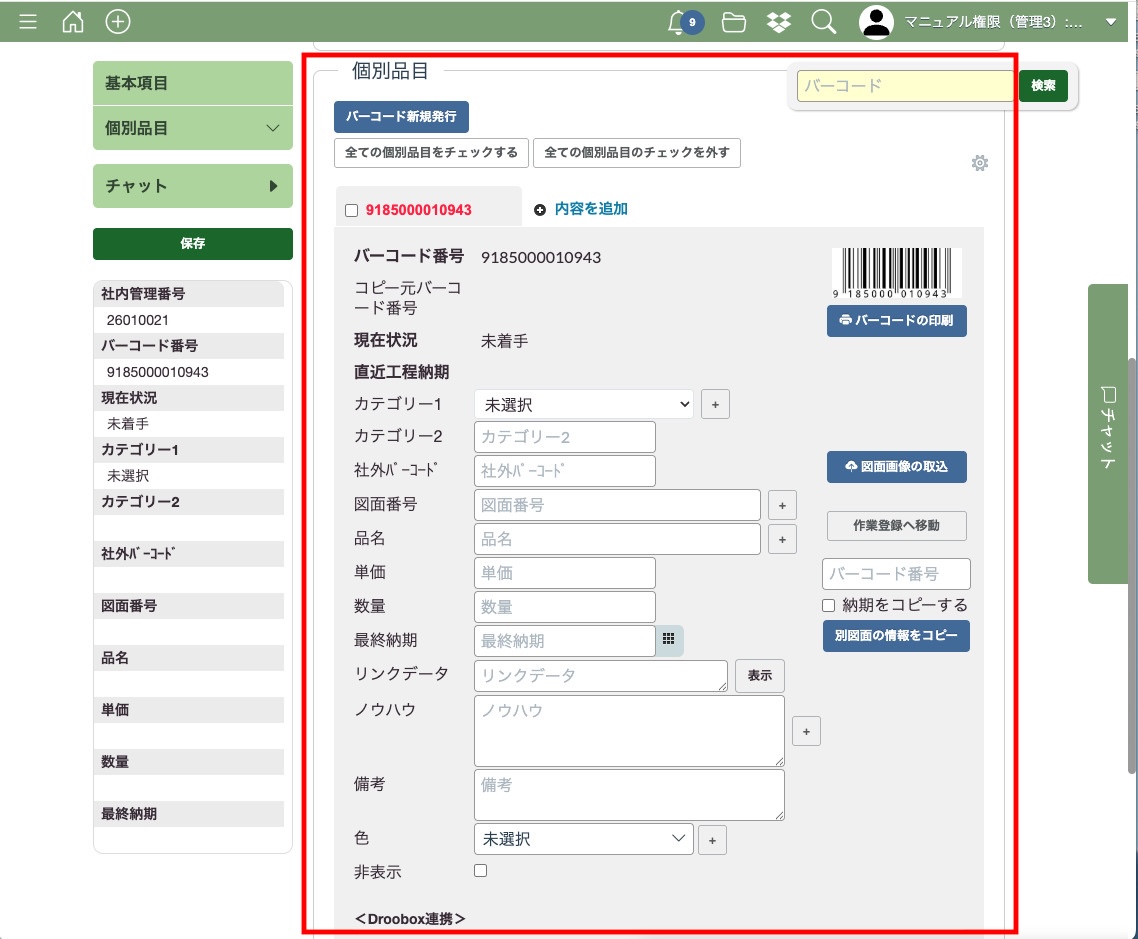Screen dimensions: 1138x939
Task: Open the hamburger menu icon
Action: [28, 21]
